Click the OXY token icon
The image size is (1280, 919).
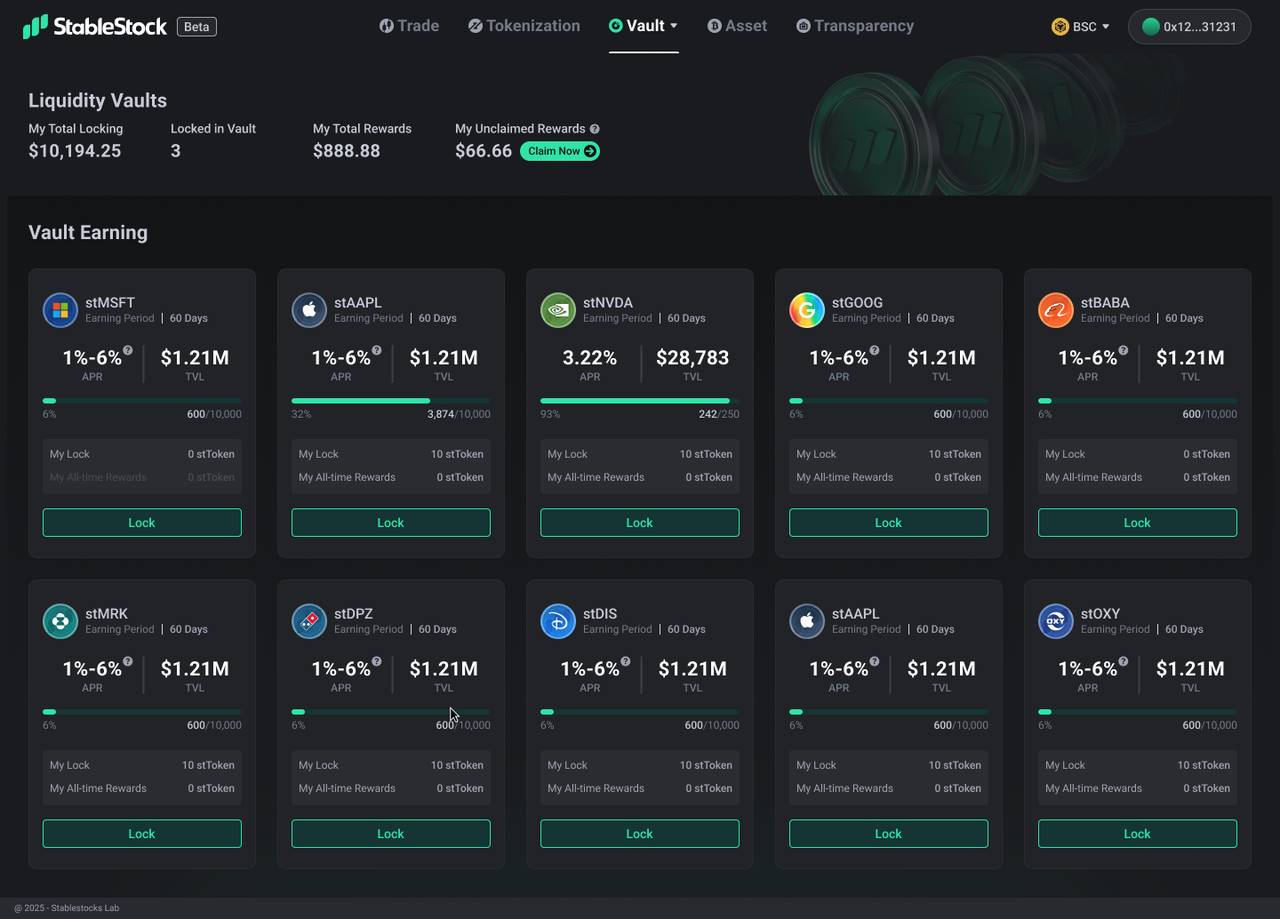click(x=1056, y=621)
